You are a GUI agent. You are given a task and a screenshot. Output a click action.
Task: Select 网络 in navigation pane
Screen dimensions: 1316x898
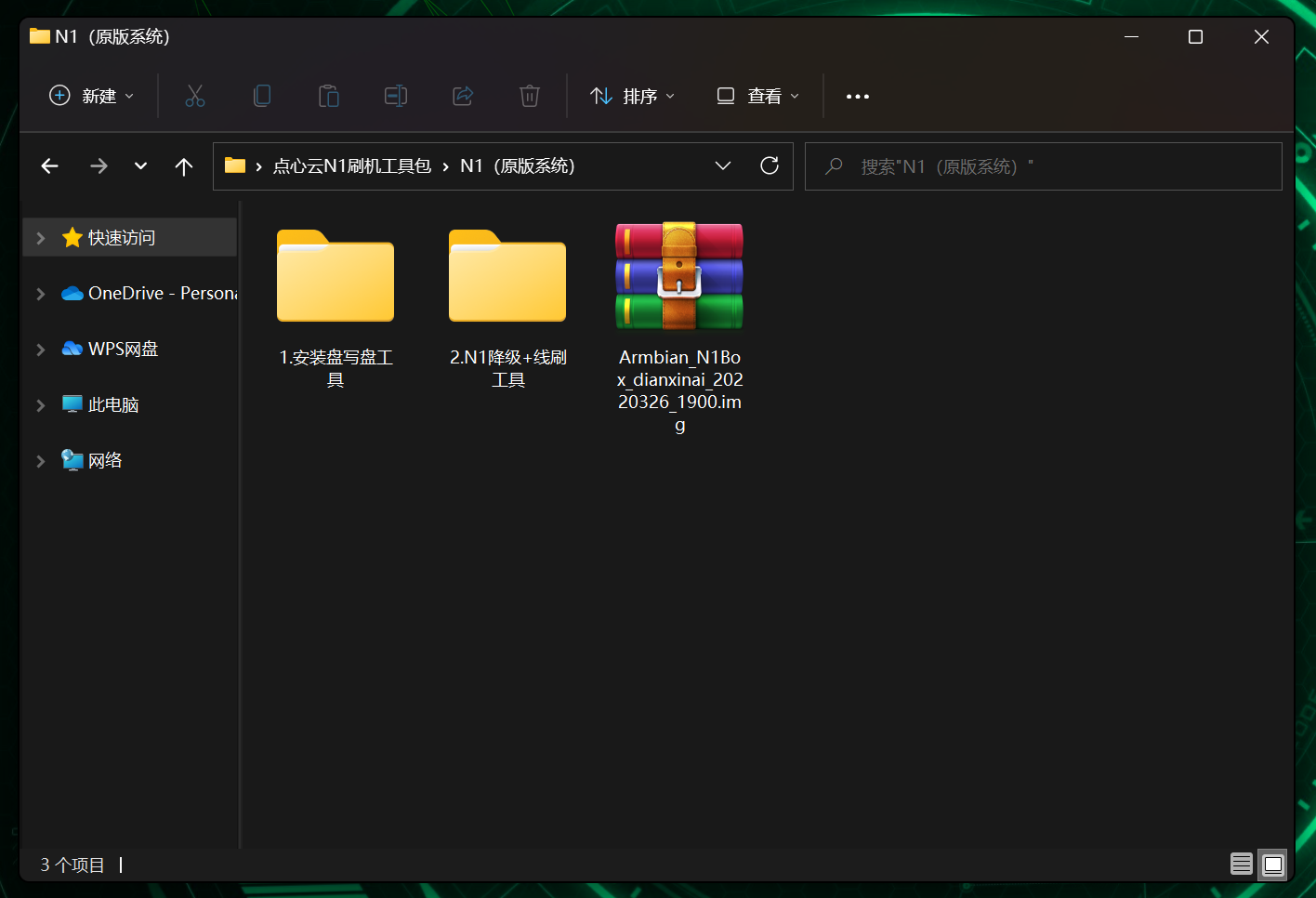click(130, 461)
